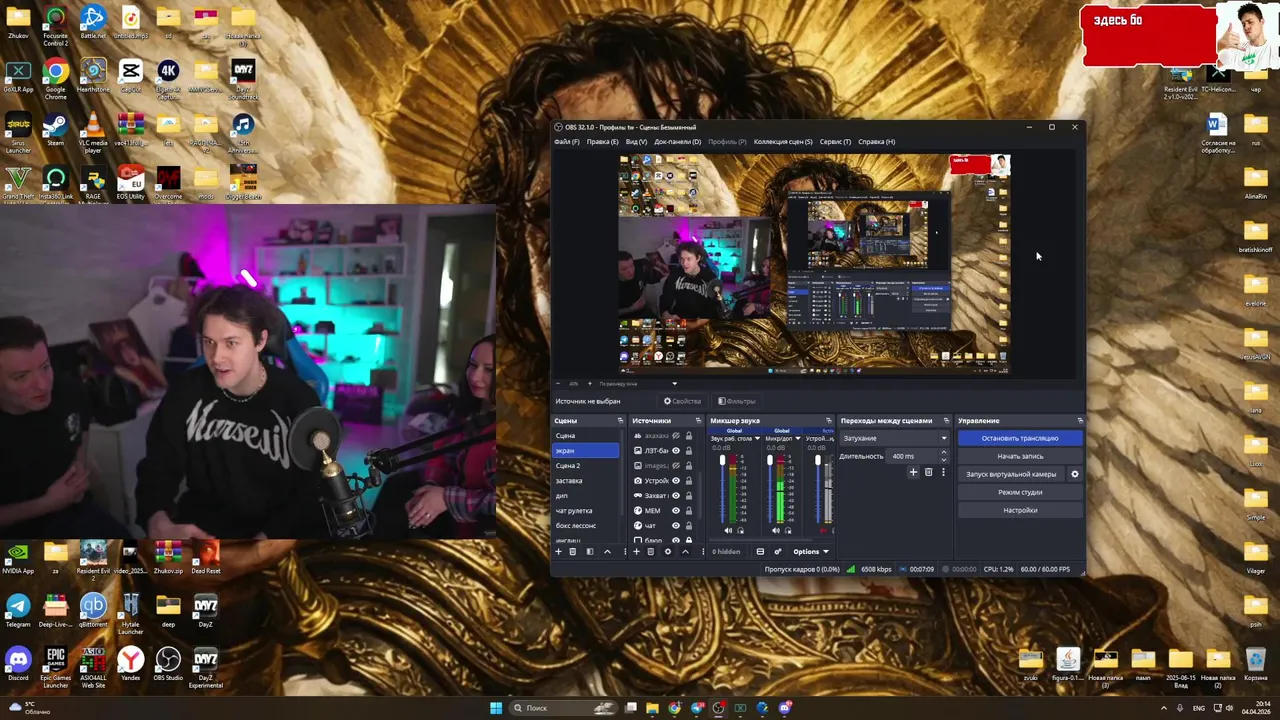Open transition properties three-dot menu
Image resolution: width=1280 pixels, height=720 pixels.
tap(943, 472)
